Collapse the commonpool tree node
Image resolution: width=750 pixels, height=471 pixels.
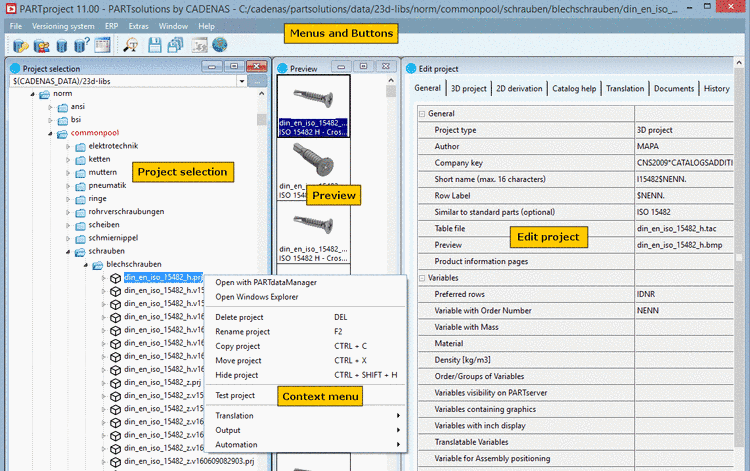click(x=50, y=133)
